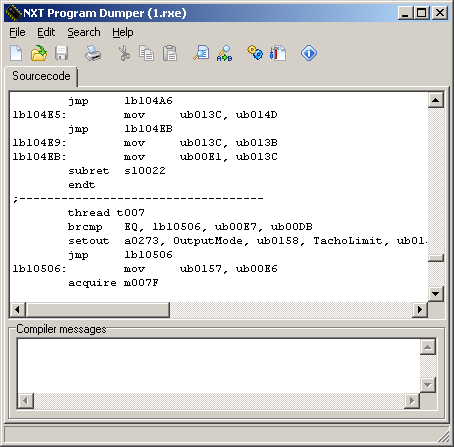The image size is (454, 447).
Task: Open the Search menu
Action: 84,32
